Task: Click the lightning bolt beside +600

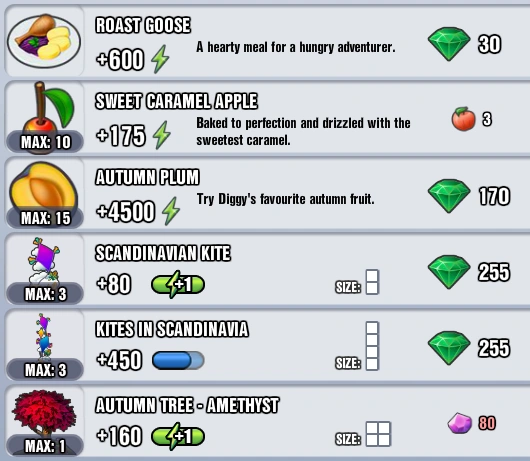Action: tap(160, 59)
